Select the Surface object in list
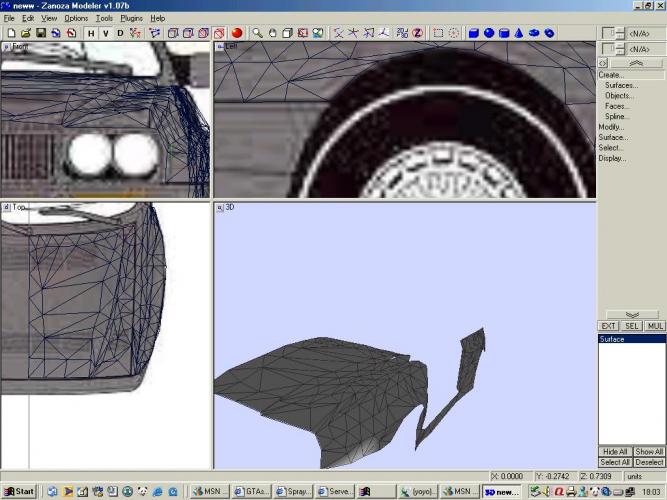667x500 pixels. pos(612,339)
